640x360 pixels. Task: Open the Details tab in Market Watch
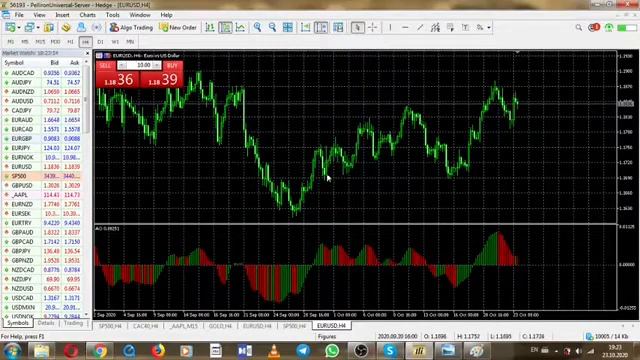(46, 323)
